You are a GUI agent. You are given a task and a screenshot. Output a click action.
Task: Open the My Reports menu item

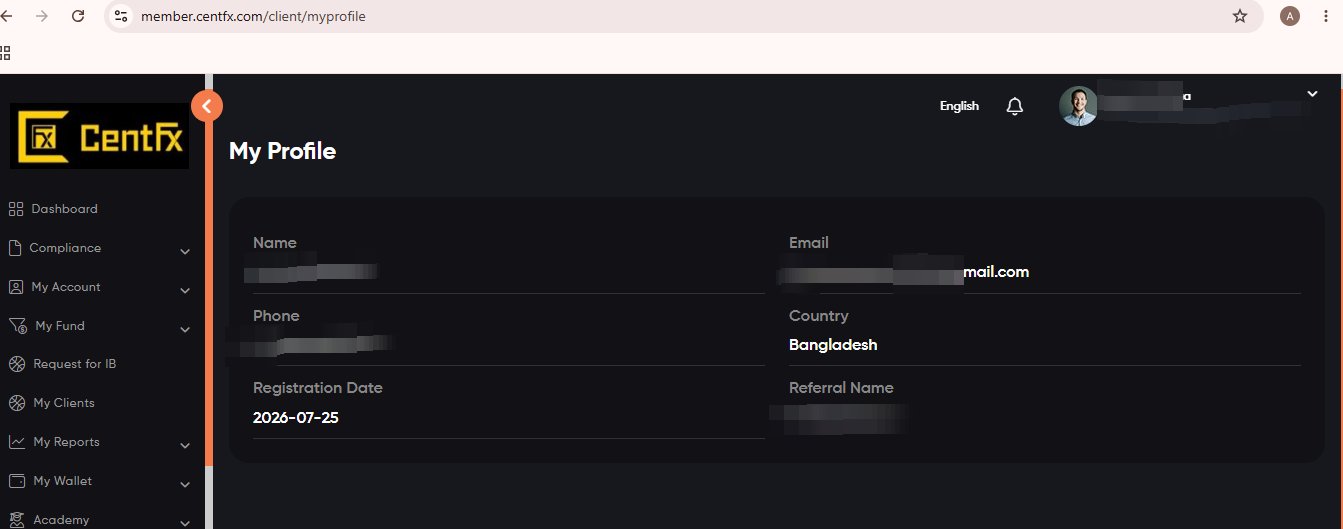pyautogui.click(x=66, y=442)
